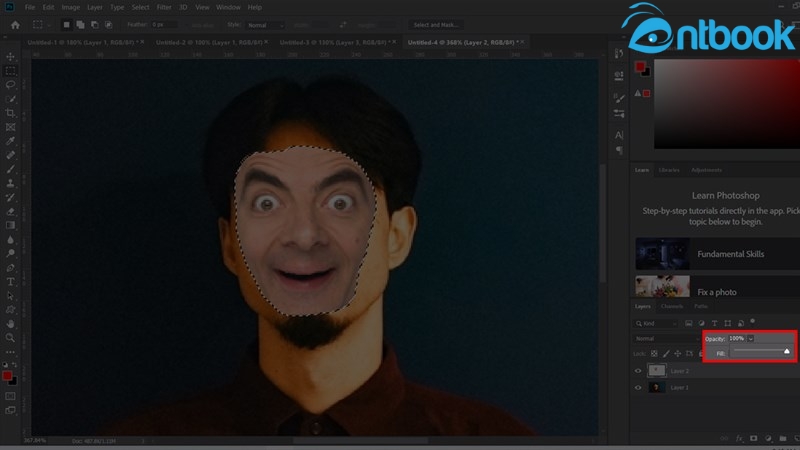Click the Select and Mask button

coord(436,24)
